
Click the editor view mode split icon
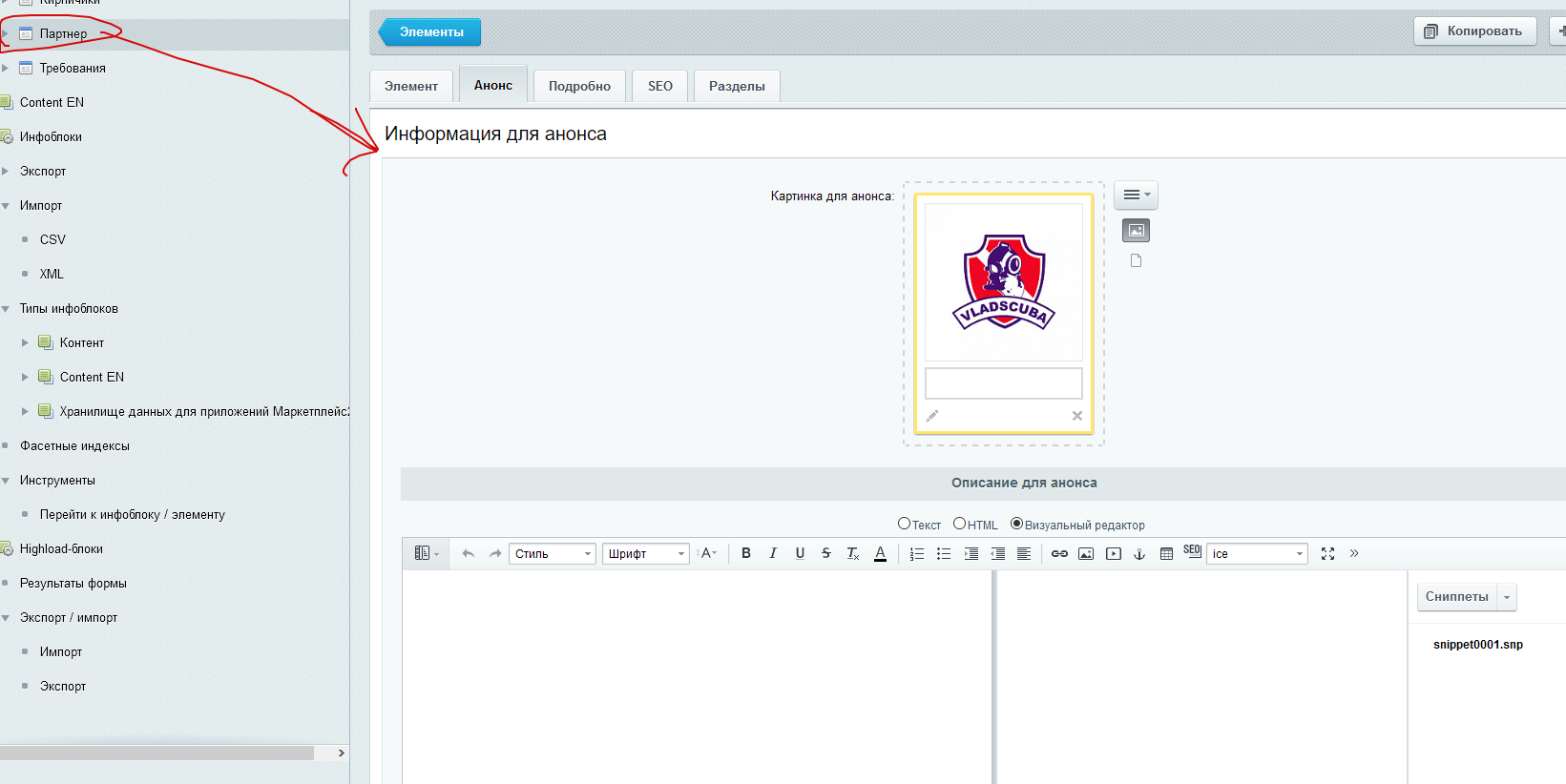click(x=426, y=553)
